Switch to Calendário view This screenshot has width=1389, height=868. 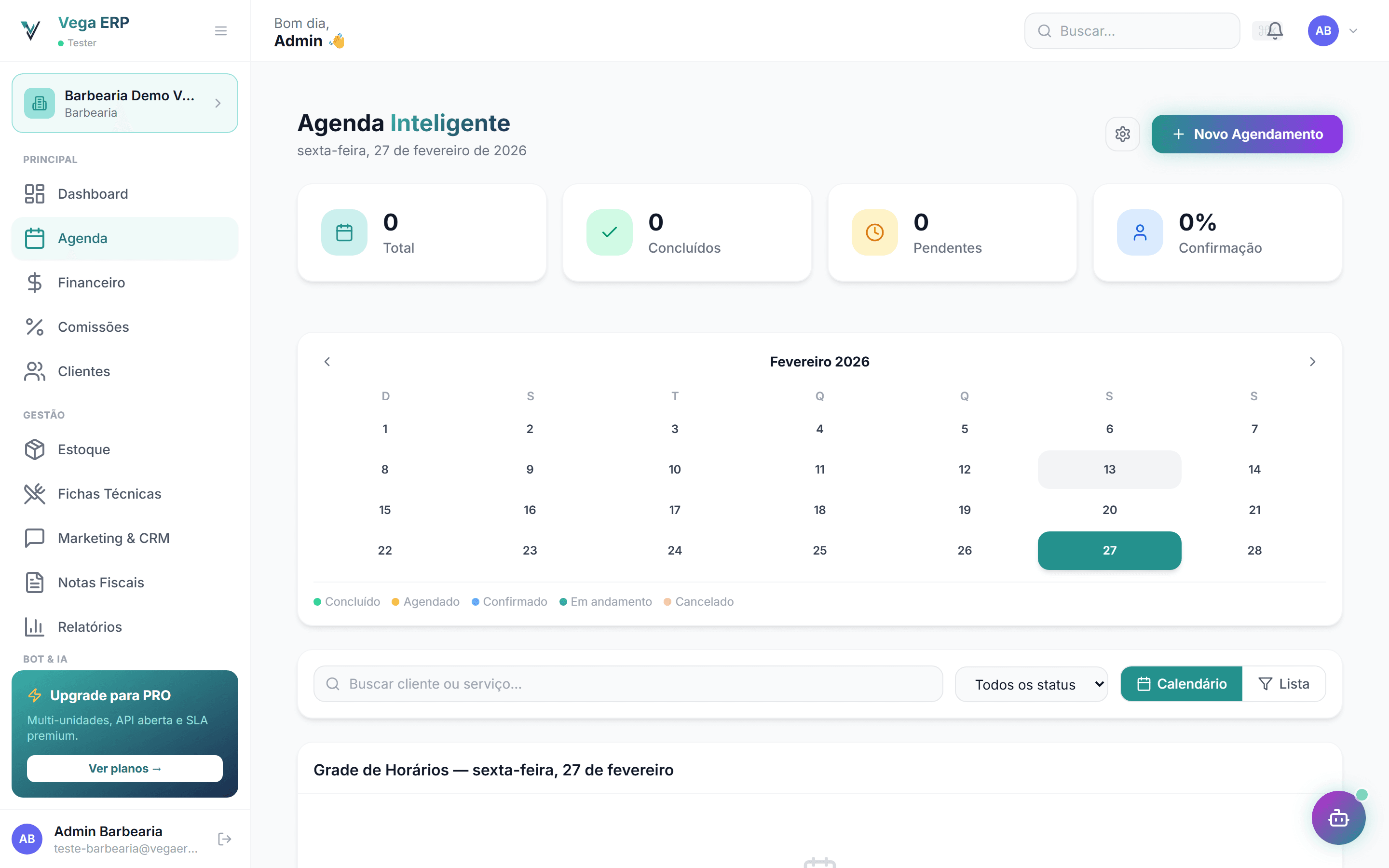[1181, 684]
